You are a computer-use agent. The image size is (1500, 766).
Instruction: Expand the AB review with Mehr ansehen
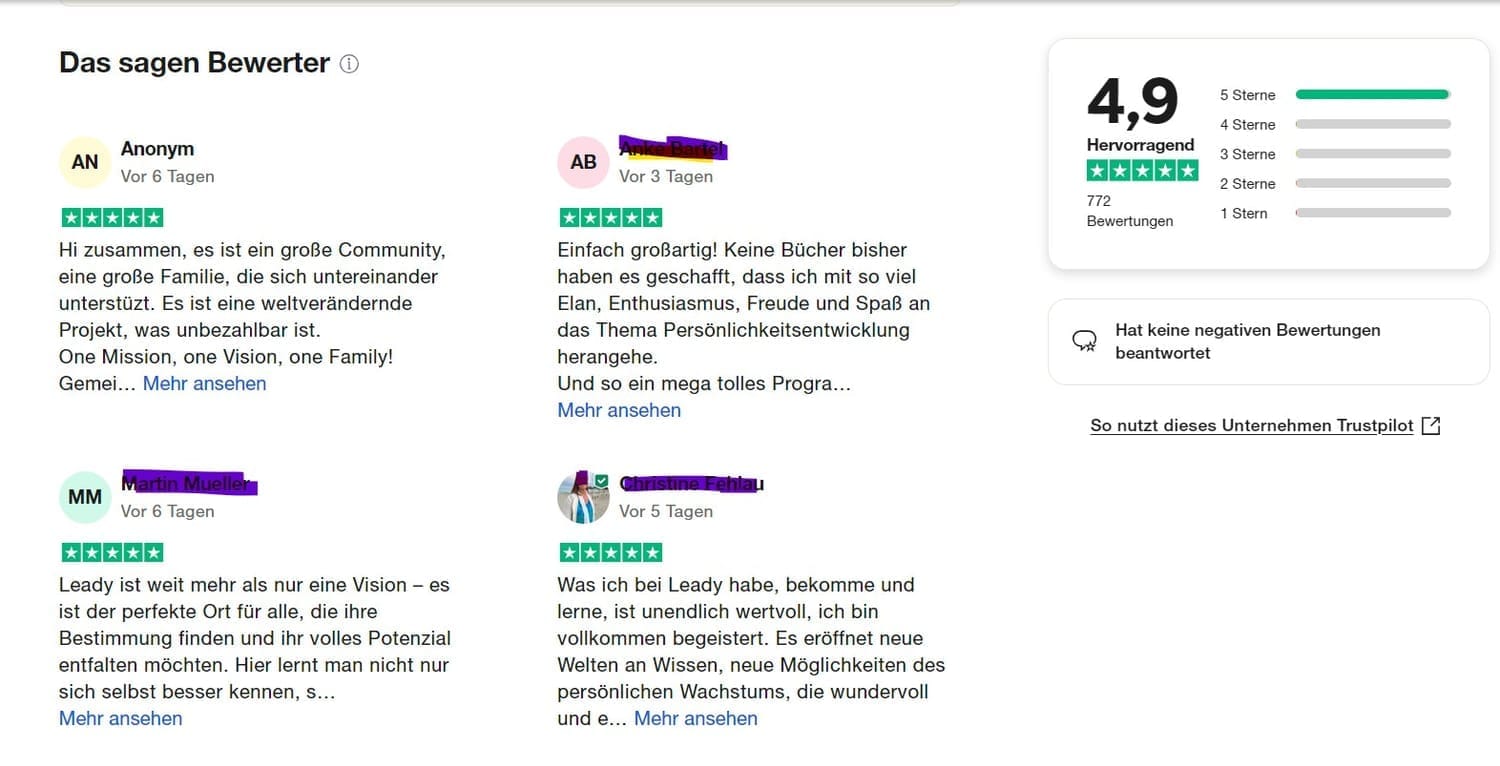[x=619, y=410]
